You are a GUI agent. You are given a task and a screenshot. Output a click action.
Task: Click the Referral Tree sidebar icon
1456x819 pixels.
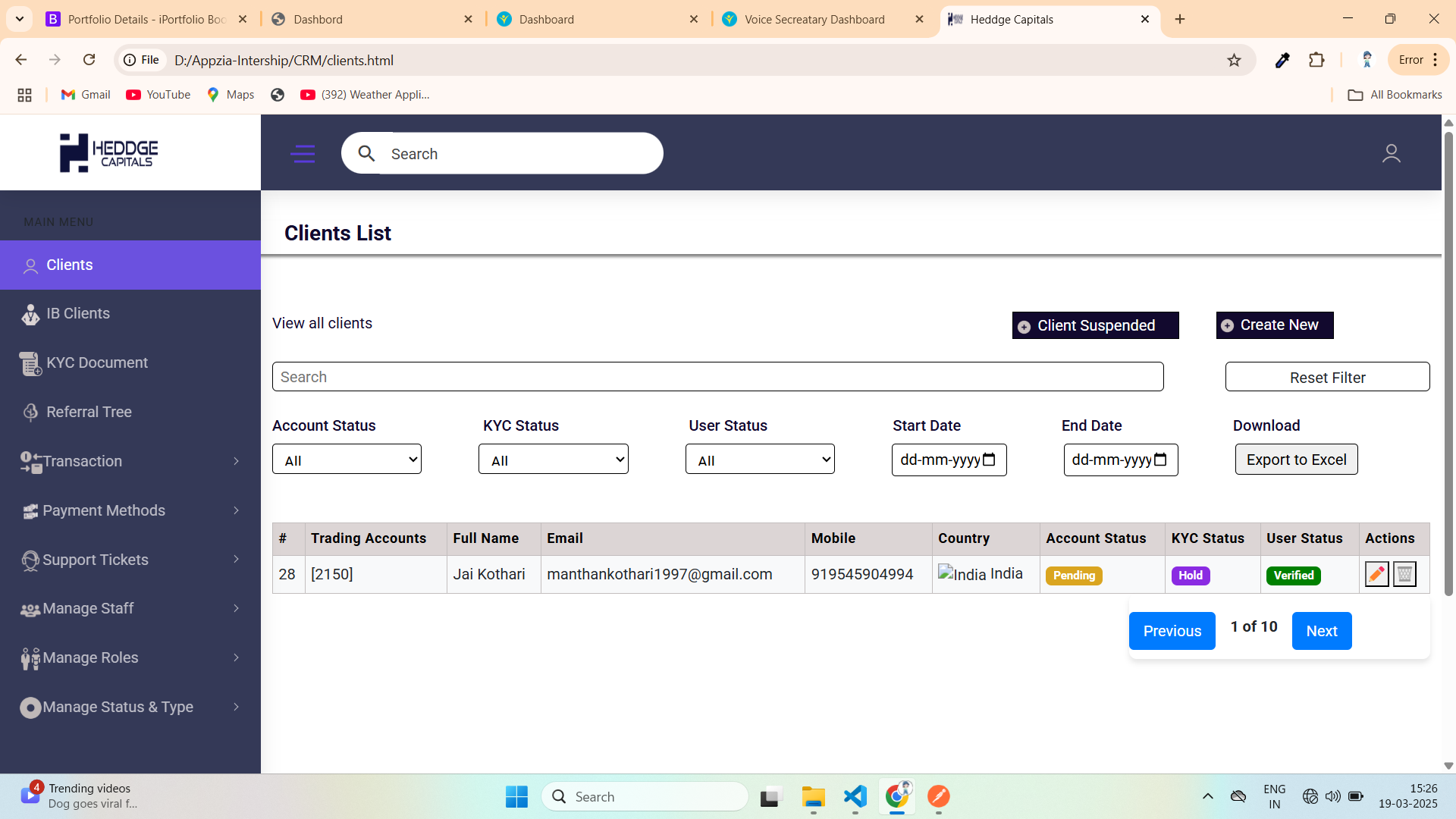coord(30,412)
